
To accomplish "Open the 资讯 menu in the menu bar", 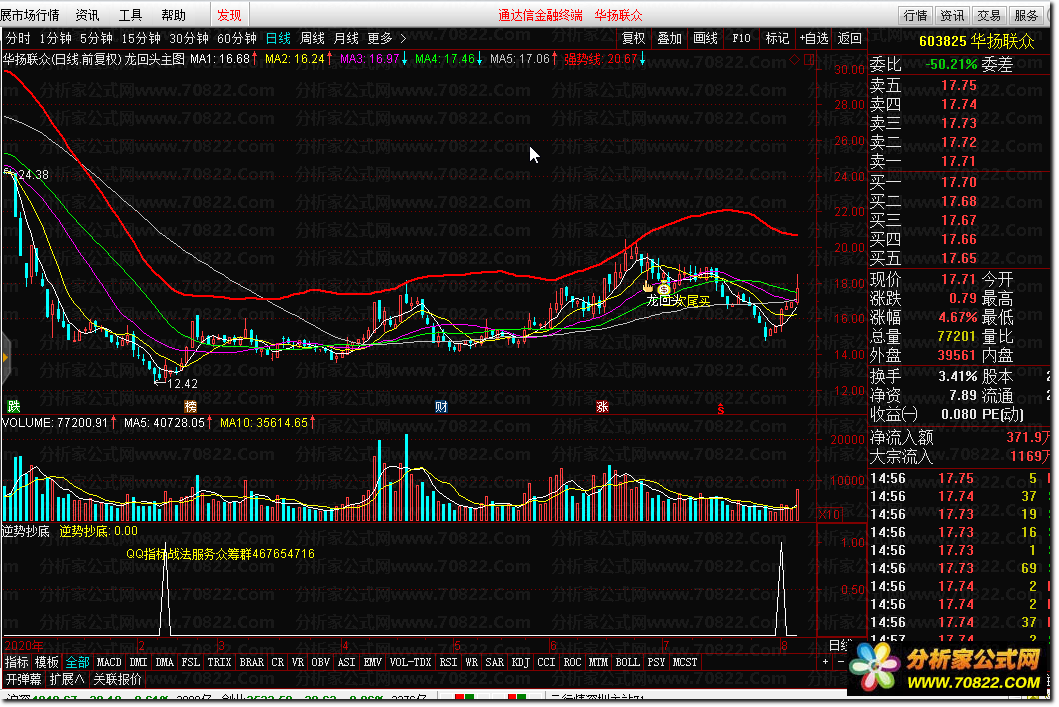I will (87, 15).
